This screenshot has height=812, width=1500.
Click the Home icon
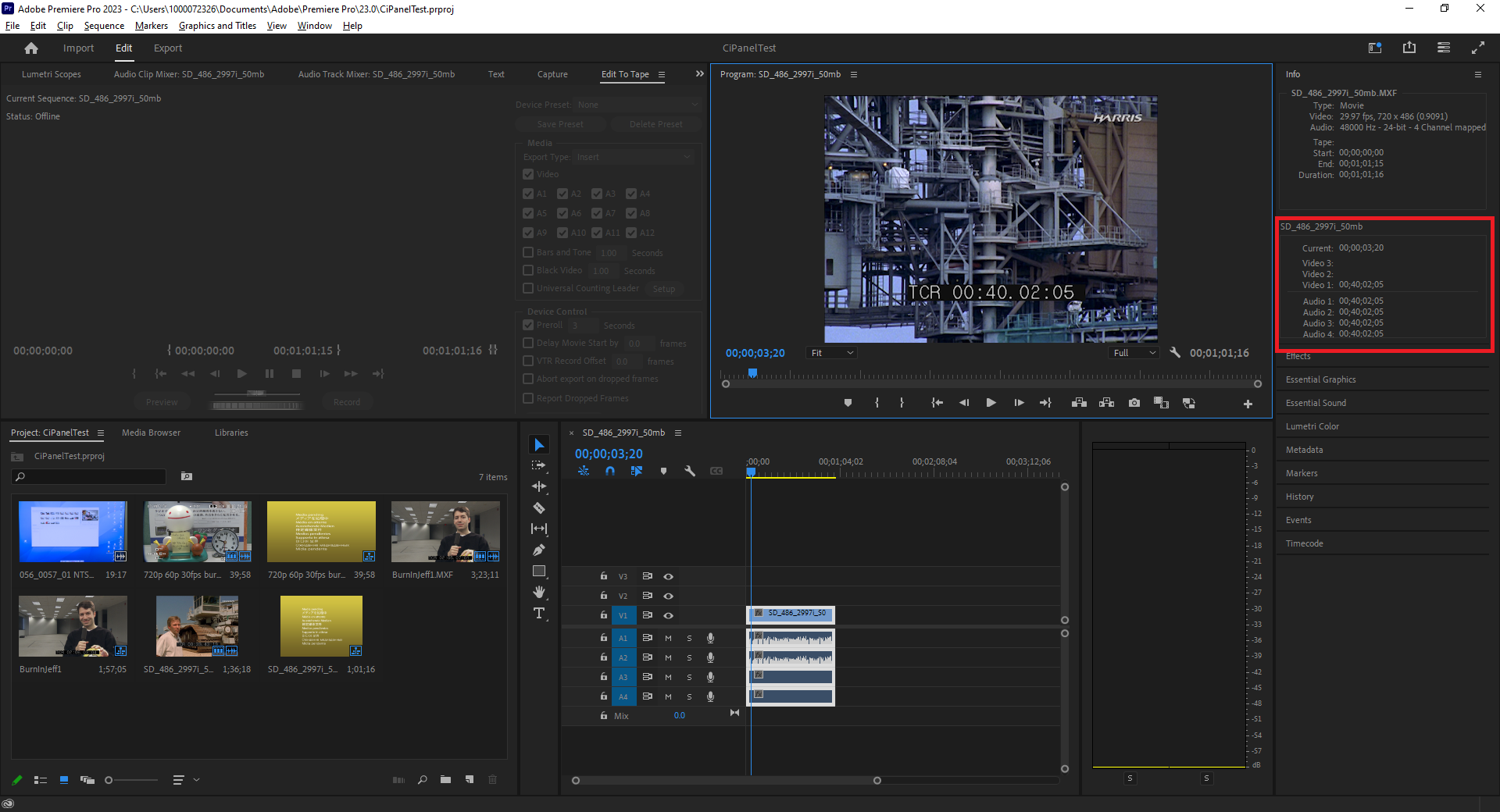[x=31, y=48]
